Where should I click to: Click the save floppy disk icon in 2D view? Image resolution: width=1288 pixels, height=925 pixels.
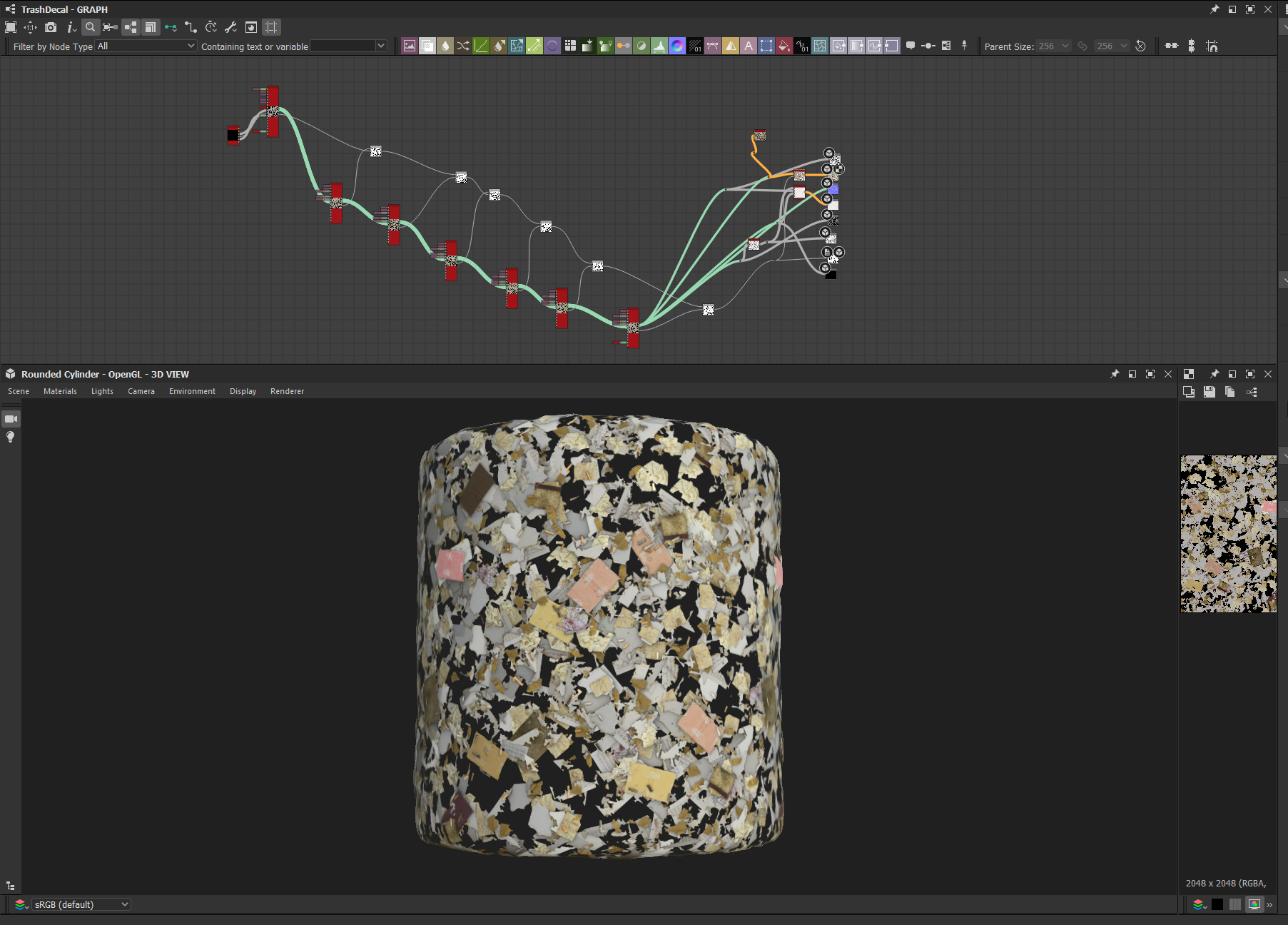[x=1209, y=392]
